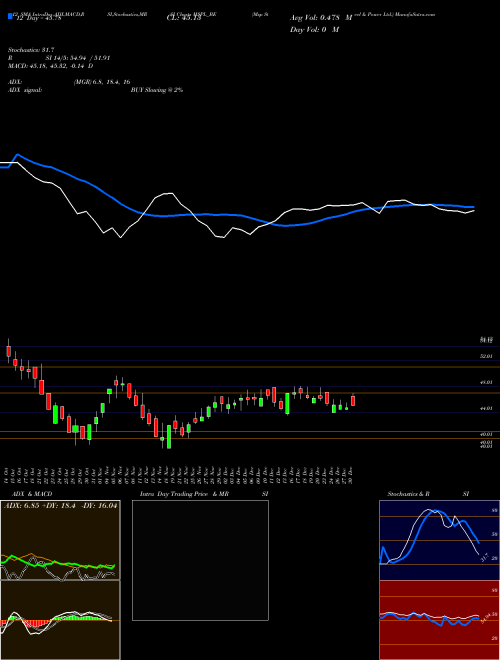The image size is (500, 660).
Task: Click the 'CL: 45.13' closing price value
Action: pyautogui.click(x=184, y=18)
